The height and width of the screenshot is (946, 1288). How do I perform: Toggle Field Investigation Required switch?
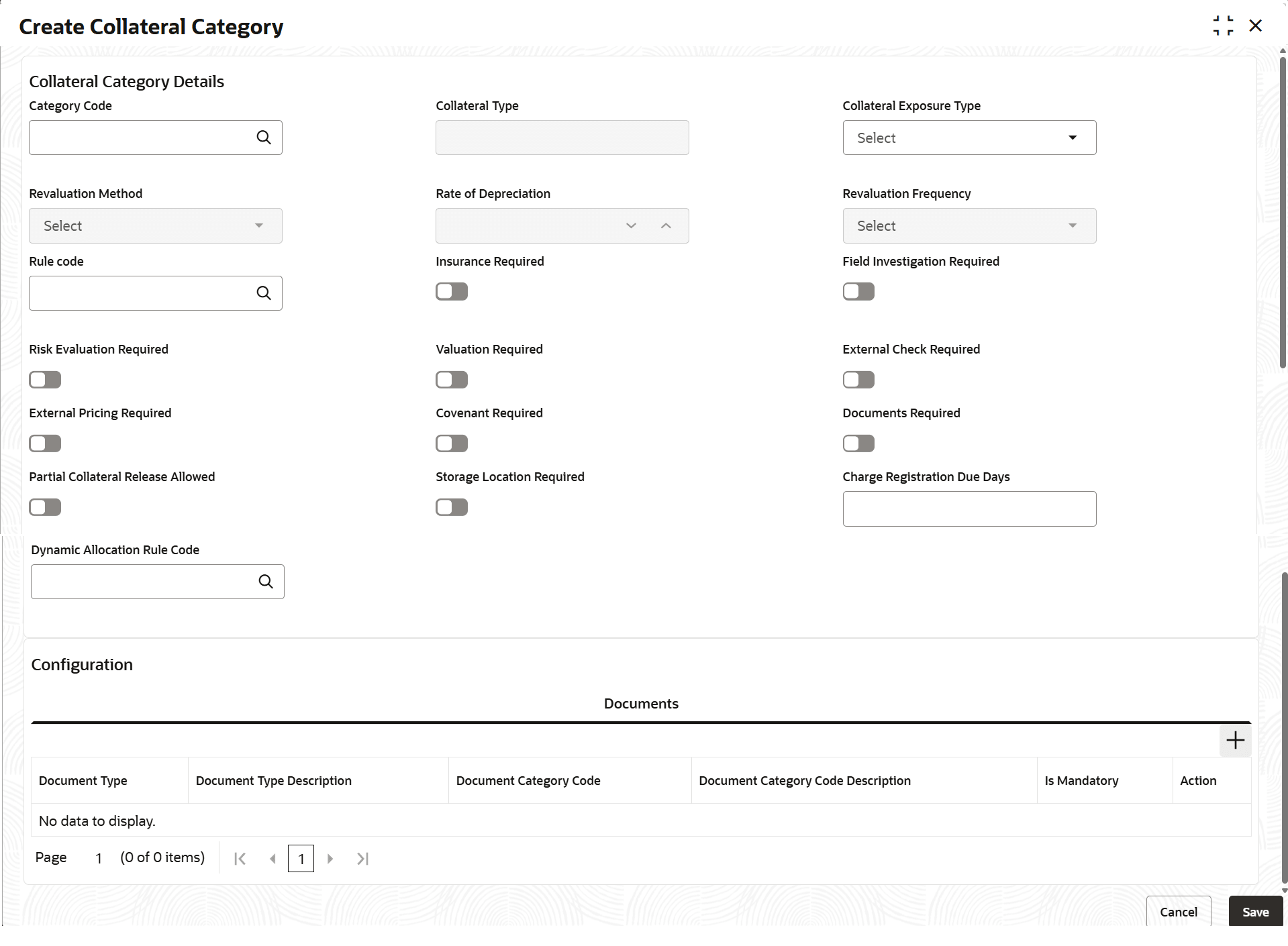point(858,291)
